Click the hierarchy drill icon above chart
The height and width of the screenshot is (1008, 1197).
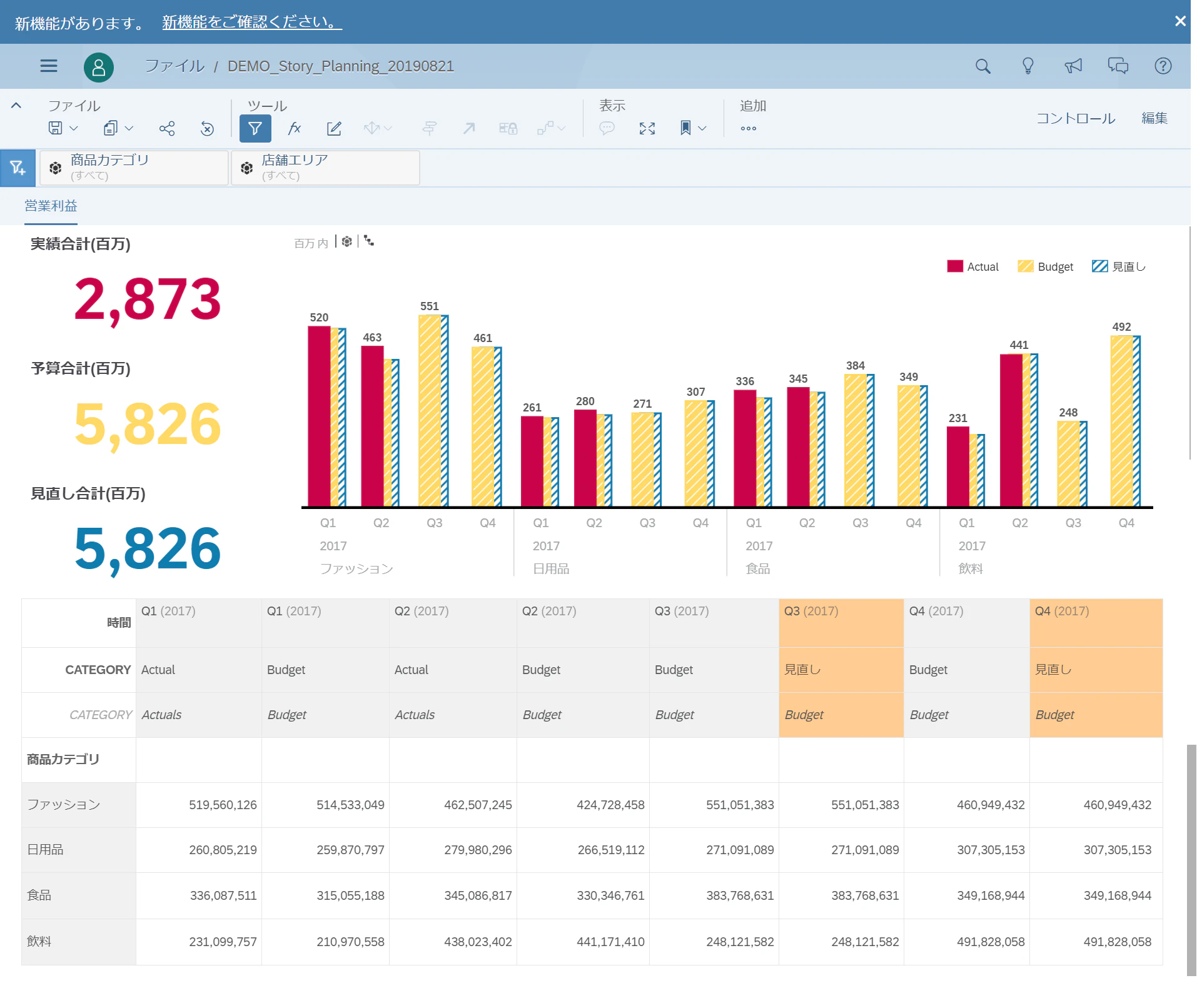369,241
